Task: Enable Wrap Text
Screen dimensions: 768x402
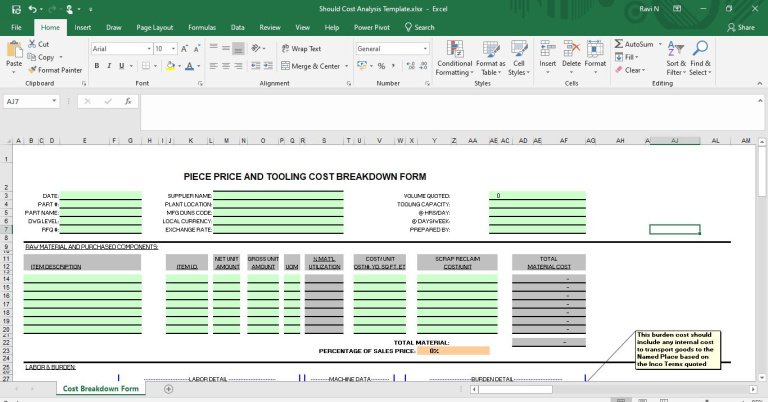Action: point(301,48)
